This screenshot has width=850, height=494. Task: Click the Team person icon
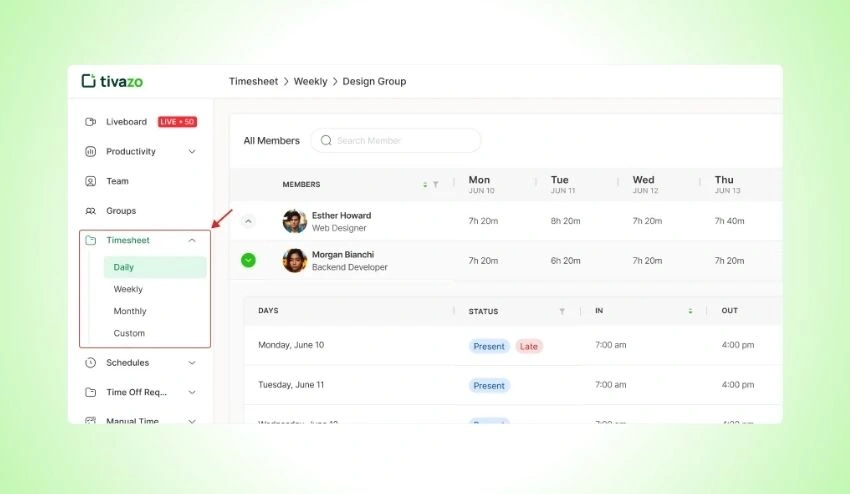[x=91, y=181]
